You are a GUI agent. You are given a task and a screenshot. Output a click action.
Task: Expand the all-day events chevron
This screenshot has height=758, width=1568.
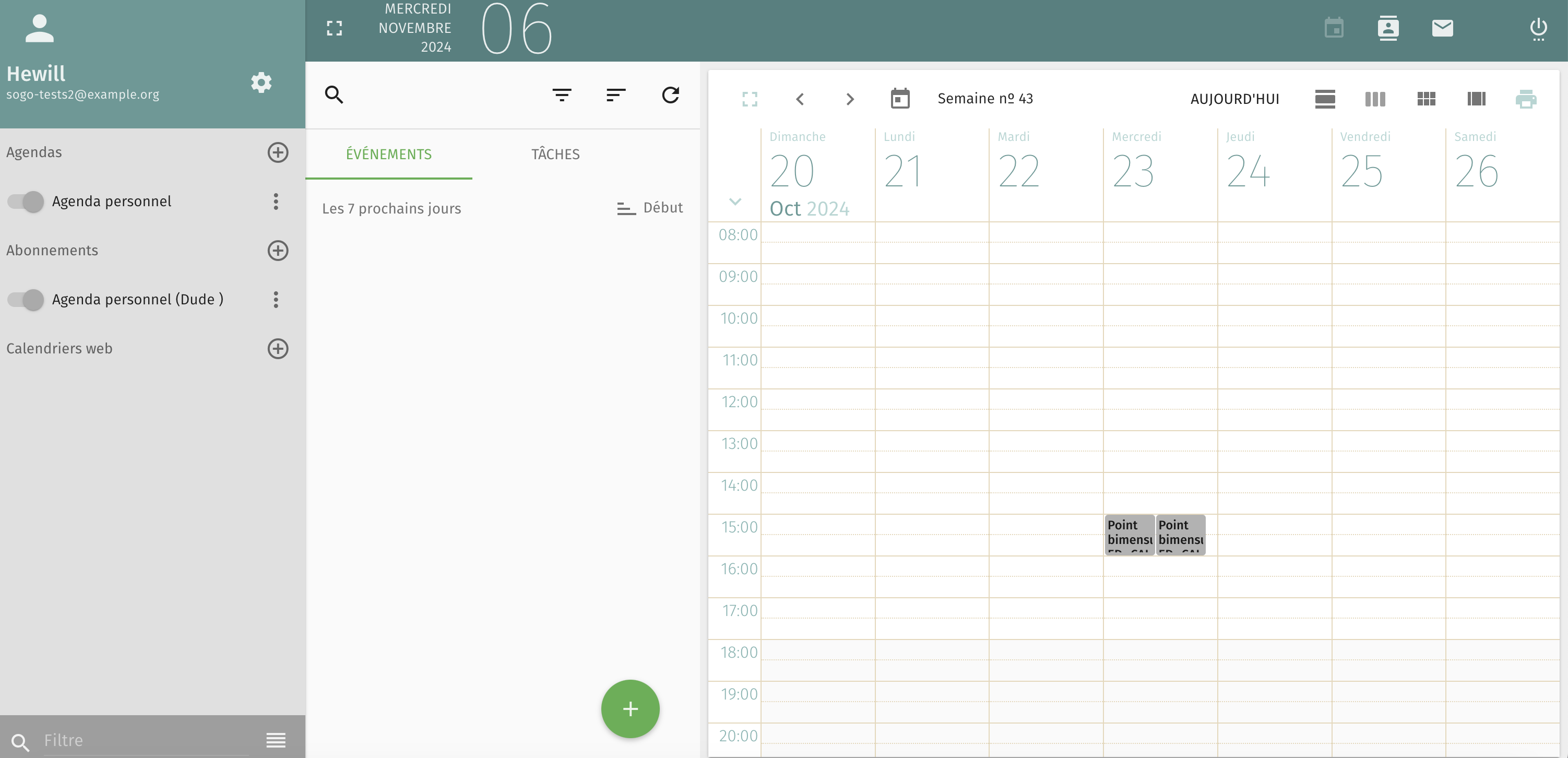pyautogui.click(x=735, y=202)
